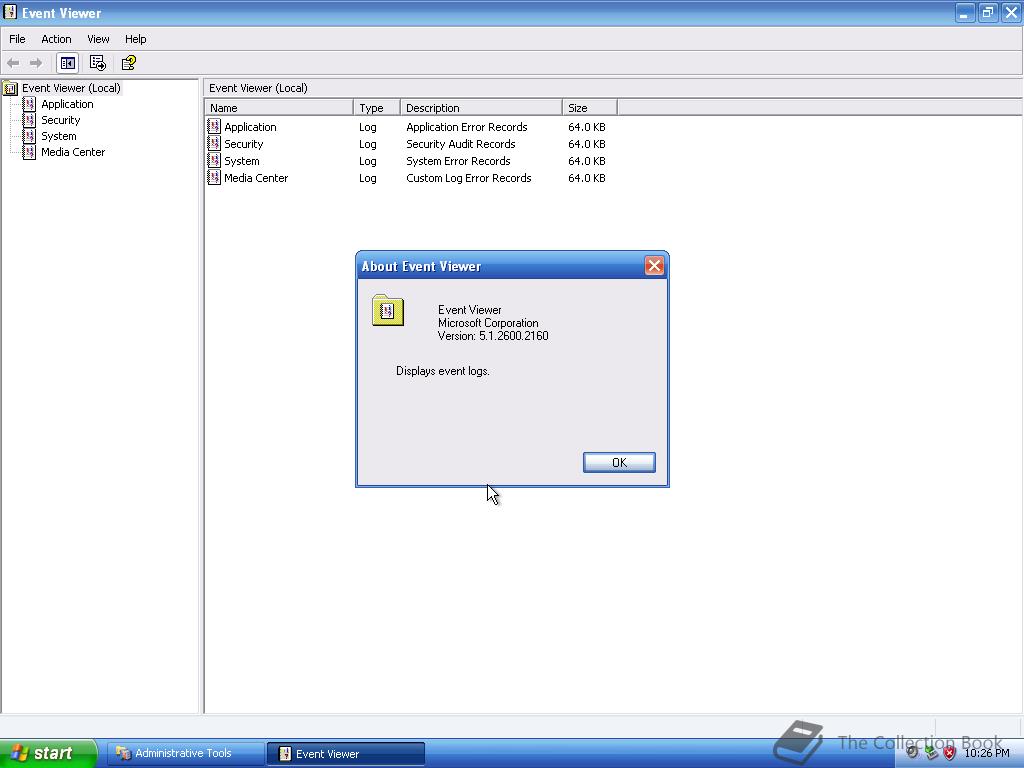Click 'Displays event logs.' text in dialog
This screenshot has height=768, width=1024.
[x=442, y=371]
